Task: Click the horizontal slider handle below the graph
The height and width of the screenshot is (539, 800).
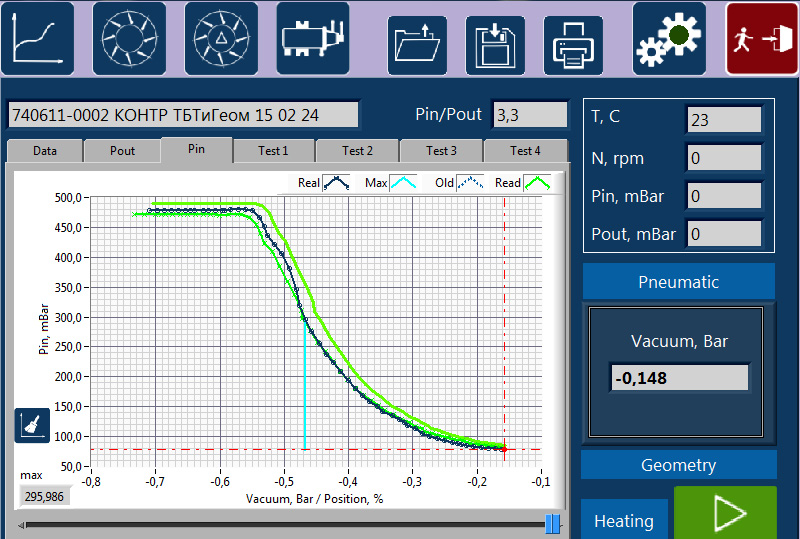Action: 553,524
